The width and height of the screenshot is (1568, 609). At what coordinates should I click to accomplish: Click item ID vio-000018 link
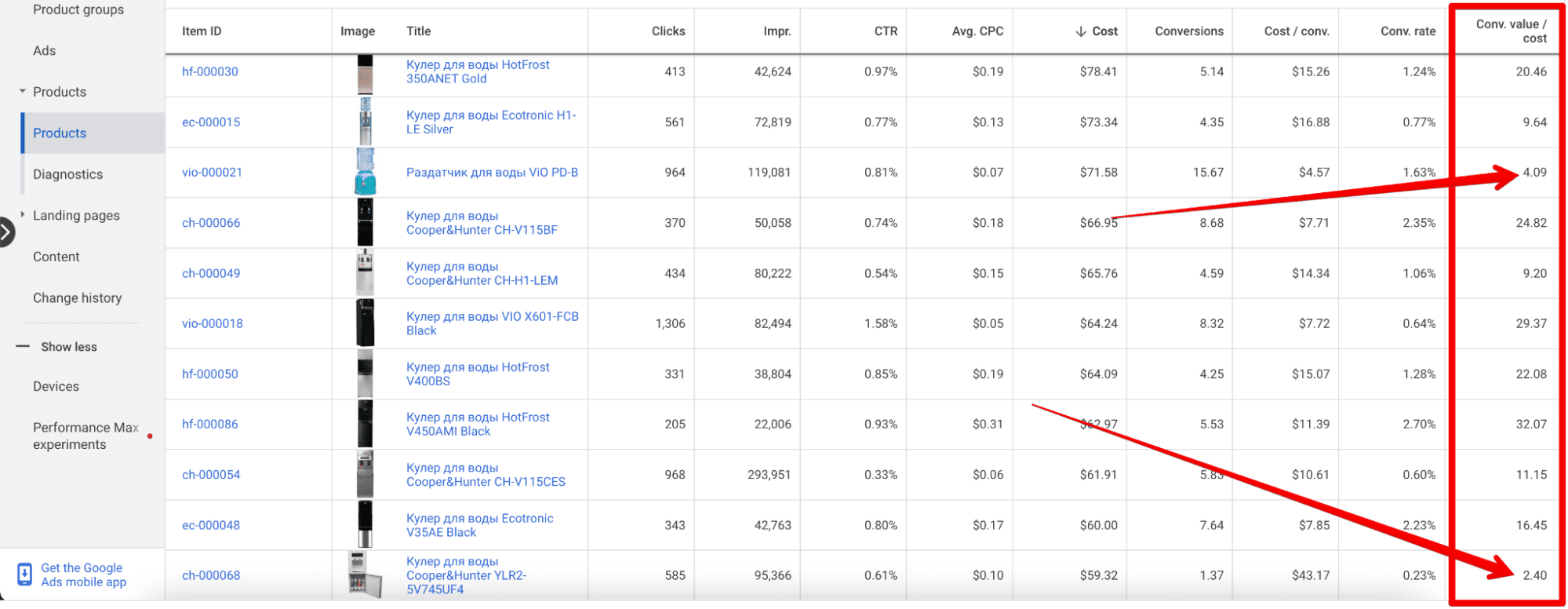[x=212, y=323]
